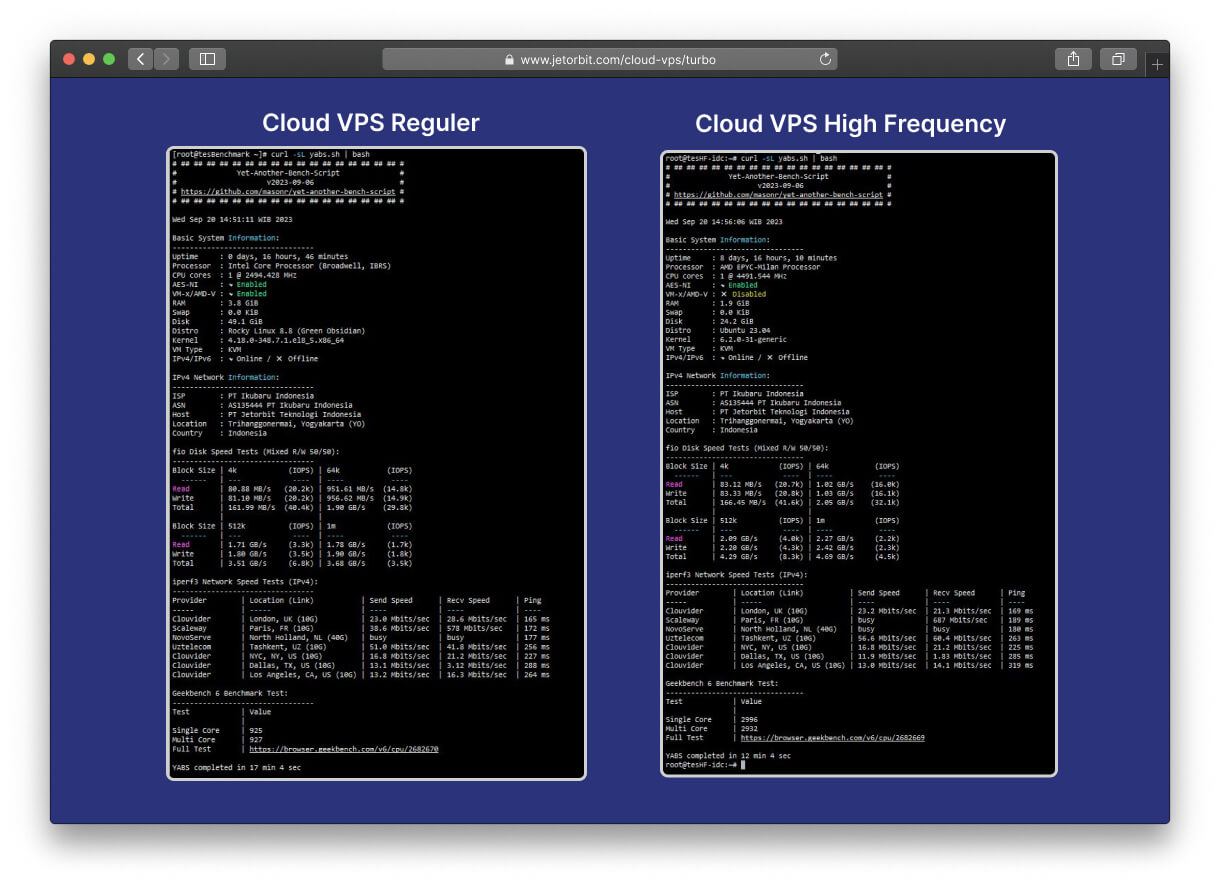This screenshot has width=1220, height=884.
Task: Go forward with the Safari forward arrow
Action: tap(167, 59)
